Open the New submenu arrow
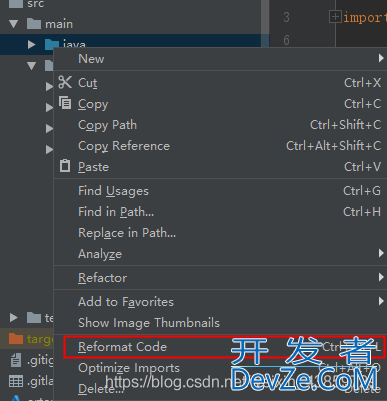 (x=381, y=58)
